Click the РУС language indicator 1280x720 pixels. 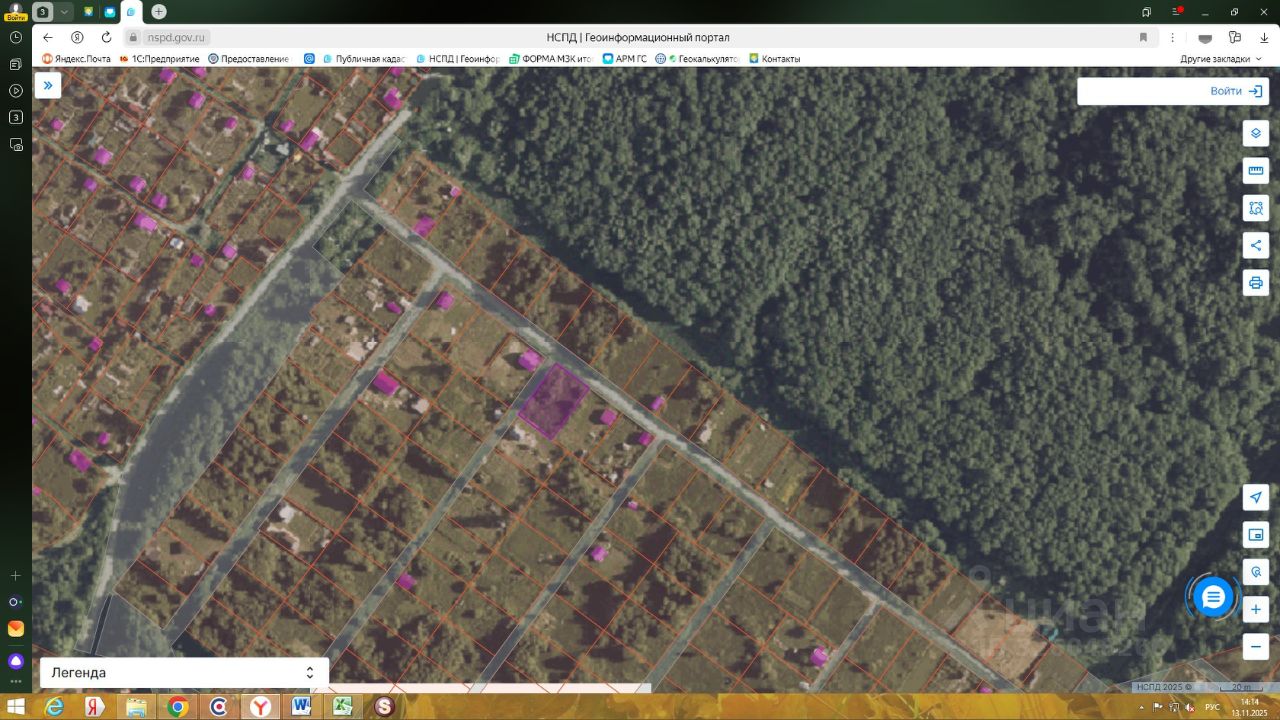click(x=1212, y=707)
